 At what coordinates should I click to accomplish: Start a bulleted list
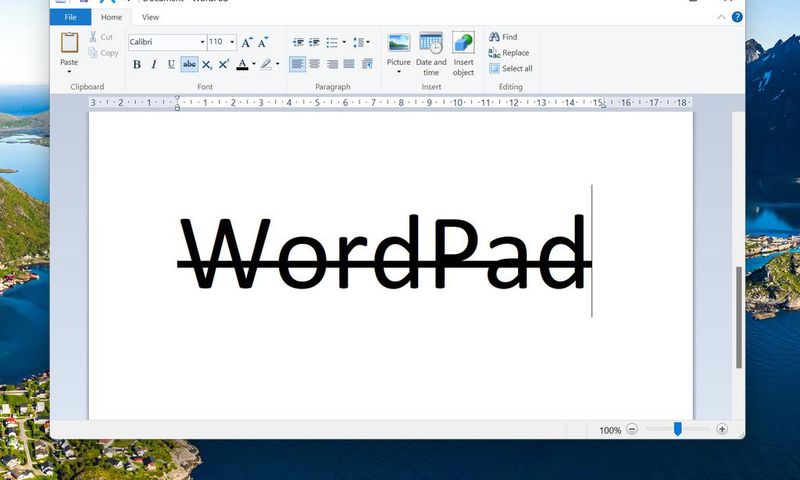coord(332,42)
